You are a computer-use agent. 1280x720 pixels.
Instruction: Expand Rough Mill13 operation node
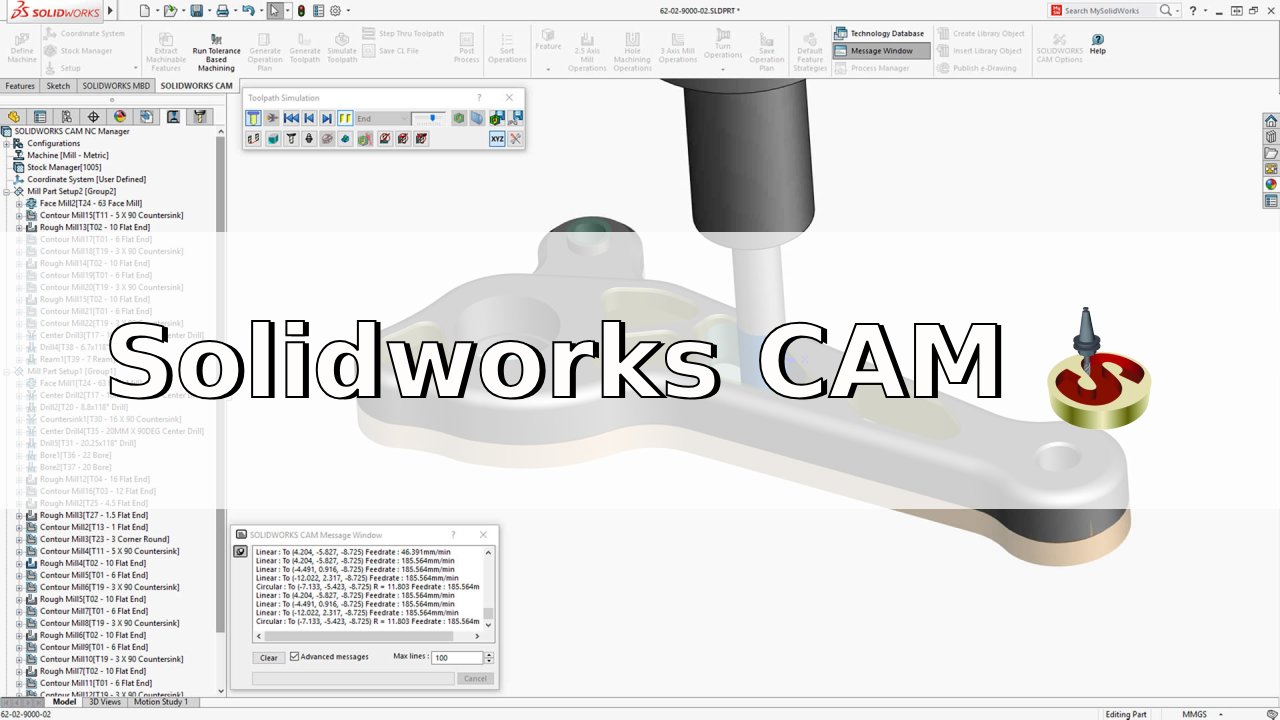coord(18,227)
